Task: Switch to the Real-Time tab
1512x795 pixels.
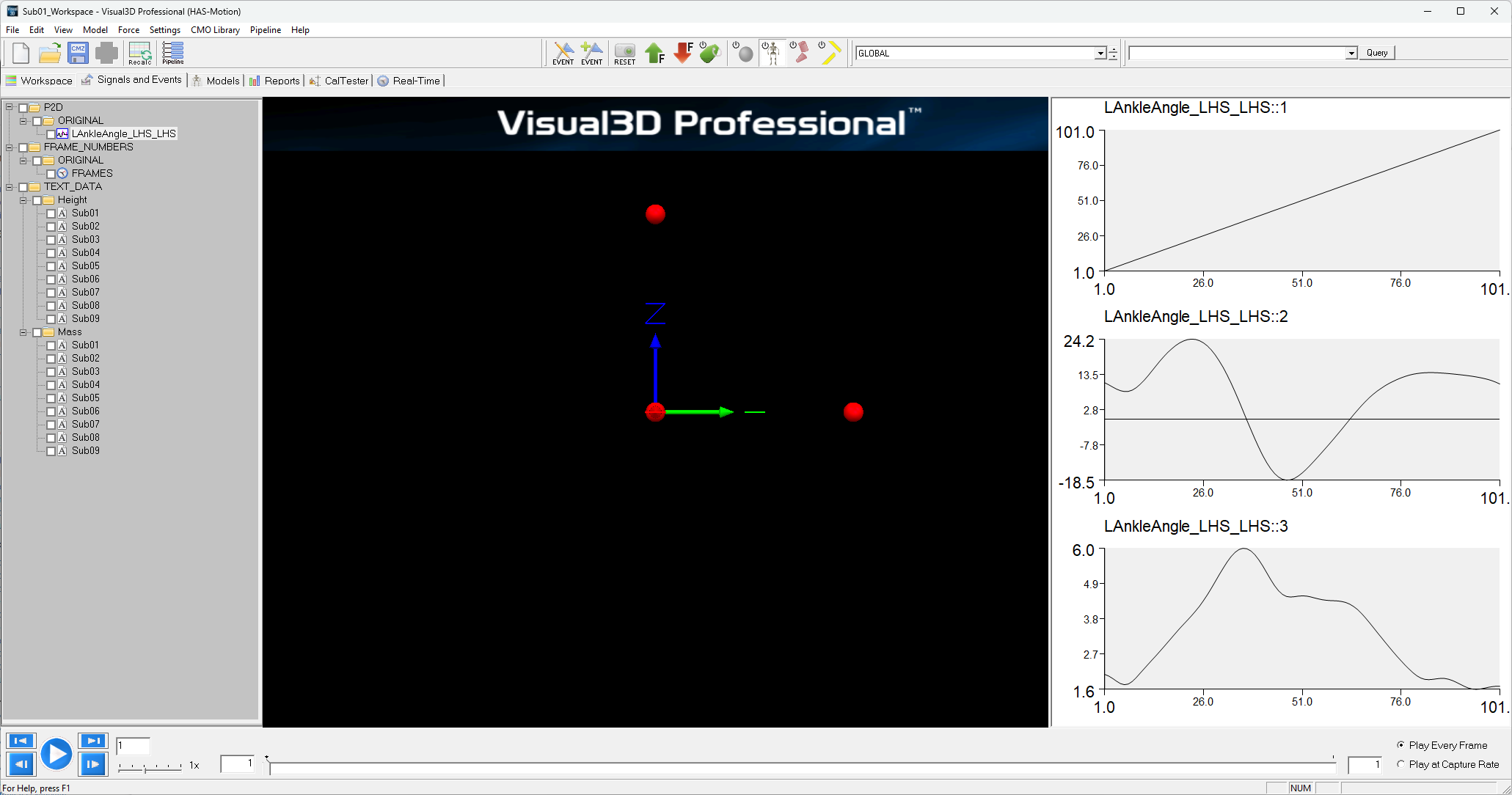Action: tap(409, 81)
